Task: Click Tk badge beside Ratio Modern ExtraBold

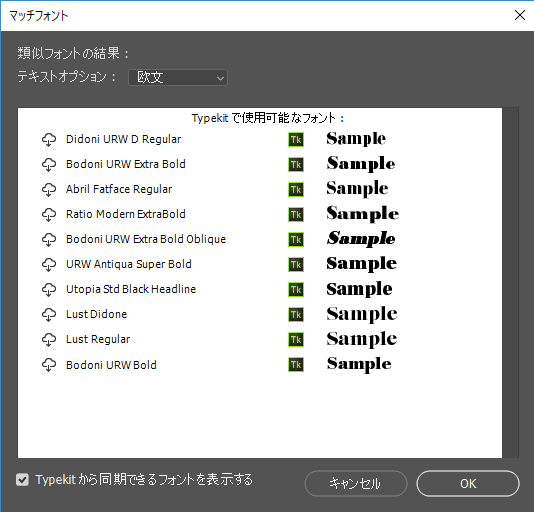Action: tap(296, 215)
